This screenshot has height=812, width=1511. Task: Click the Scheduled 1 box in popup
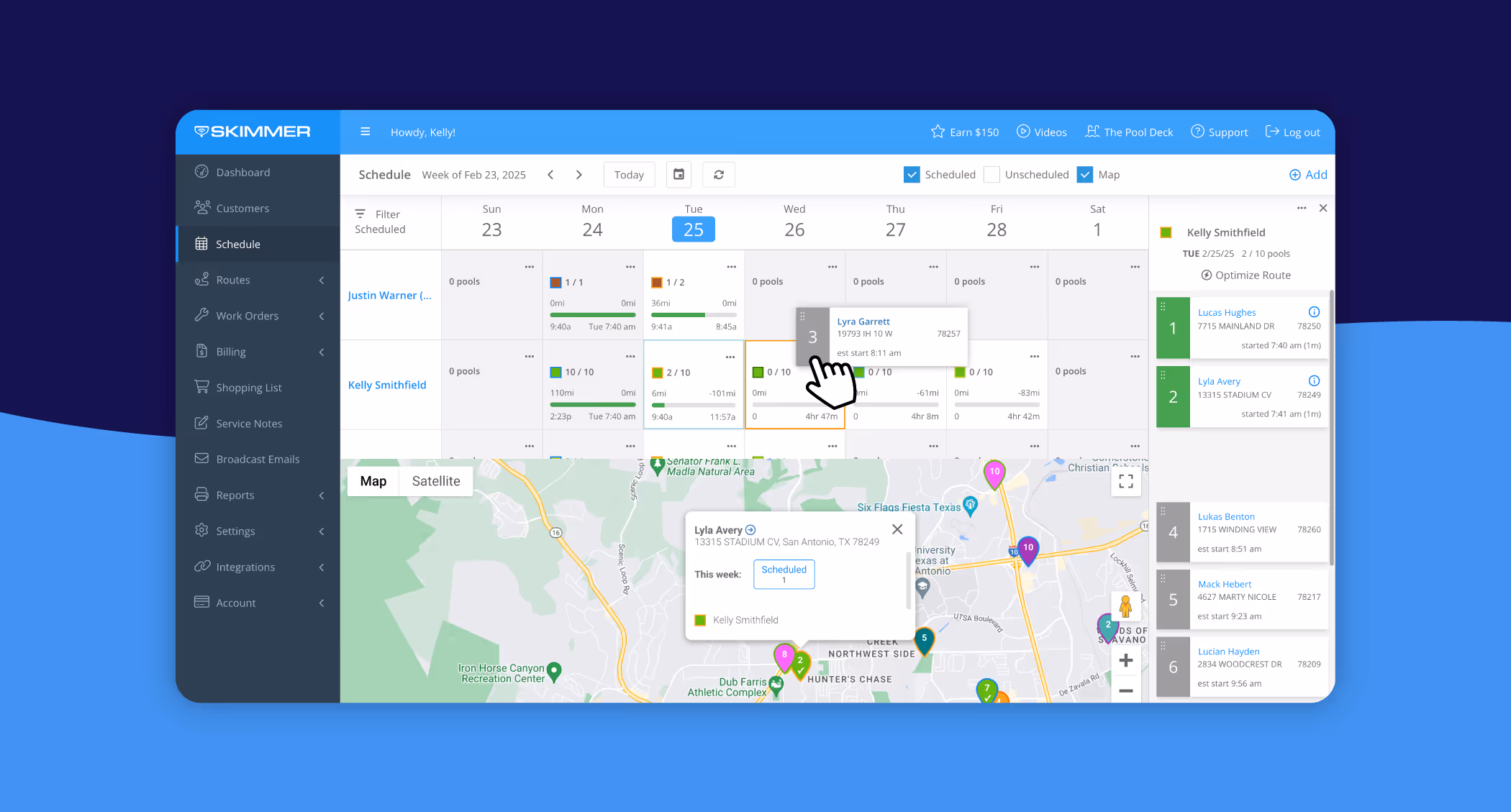(x=784, y=574)
